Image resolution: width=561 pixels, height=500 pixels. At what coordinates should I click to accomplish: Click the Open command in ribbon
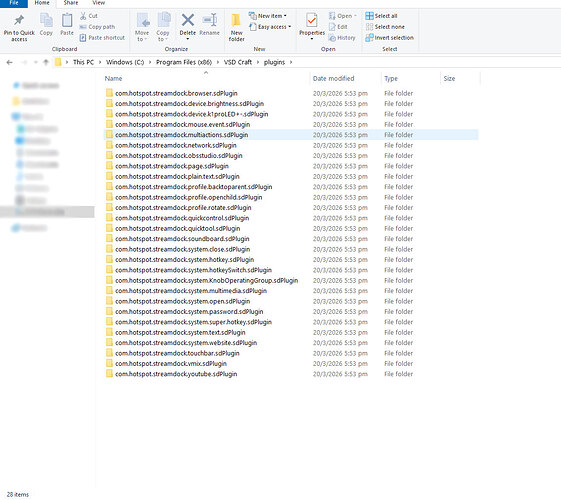[342, 16]
